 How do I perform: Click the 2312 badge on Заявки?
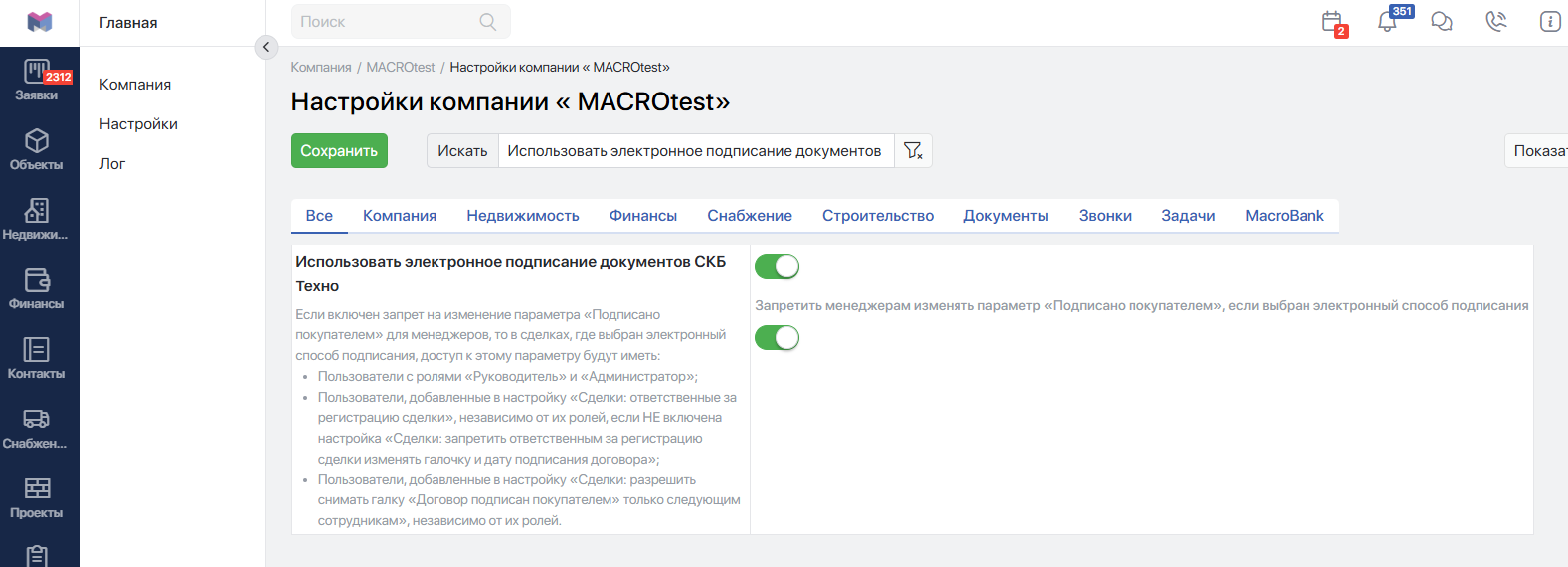tap(58, 77)
